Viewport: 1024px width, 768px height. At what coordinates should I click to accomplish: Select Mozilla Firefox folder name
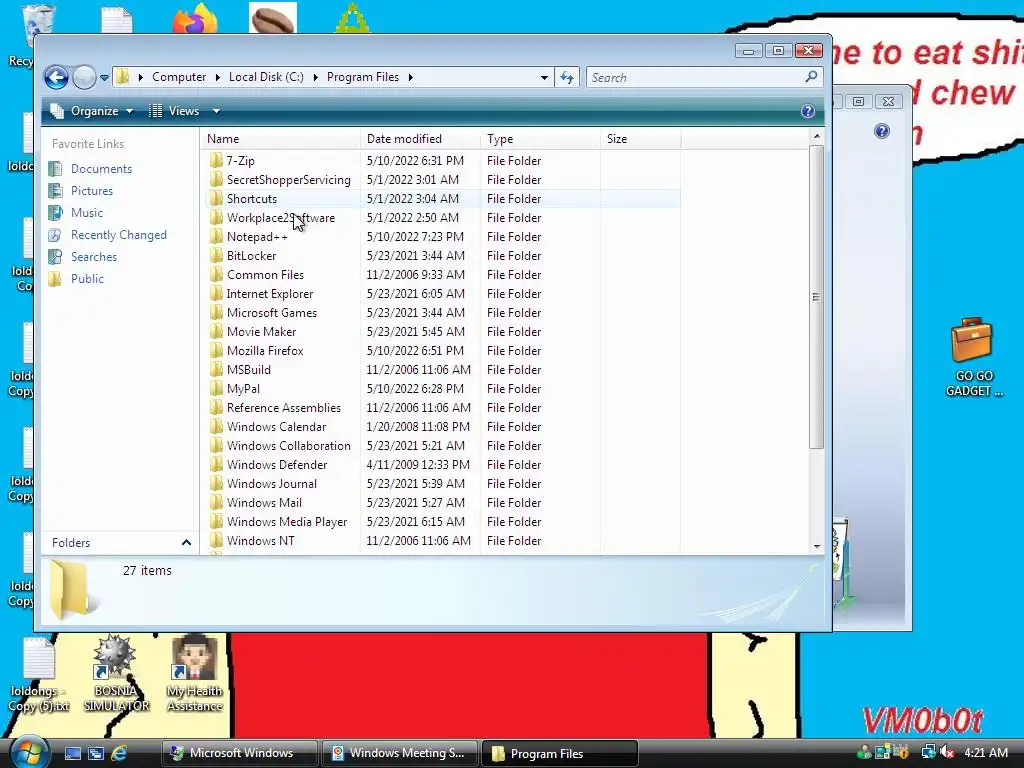265,351
